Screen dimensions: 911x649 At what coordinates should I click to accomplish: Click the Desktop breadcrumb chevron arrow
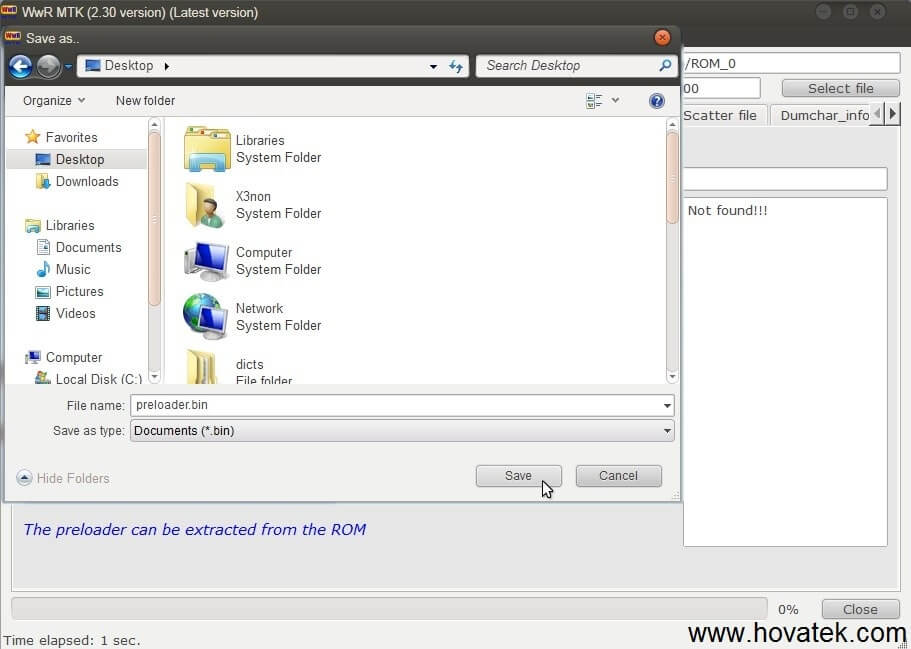point(167,66)
